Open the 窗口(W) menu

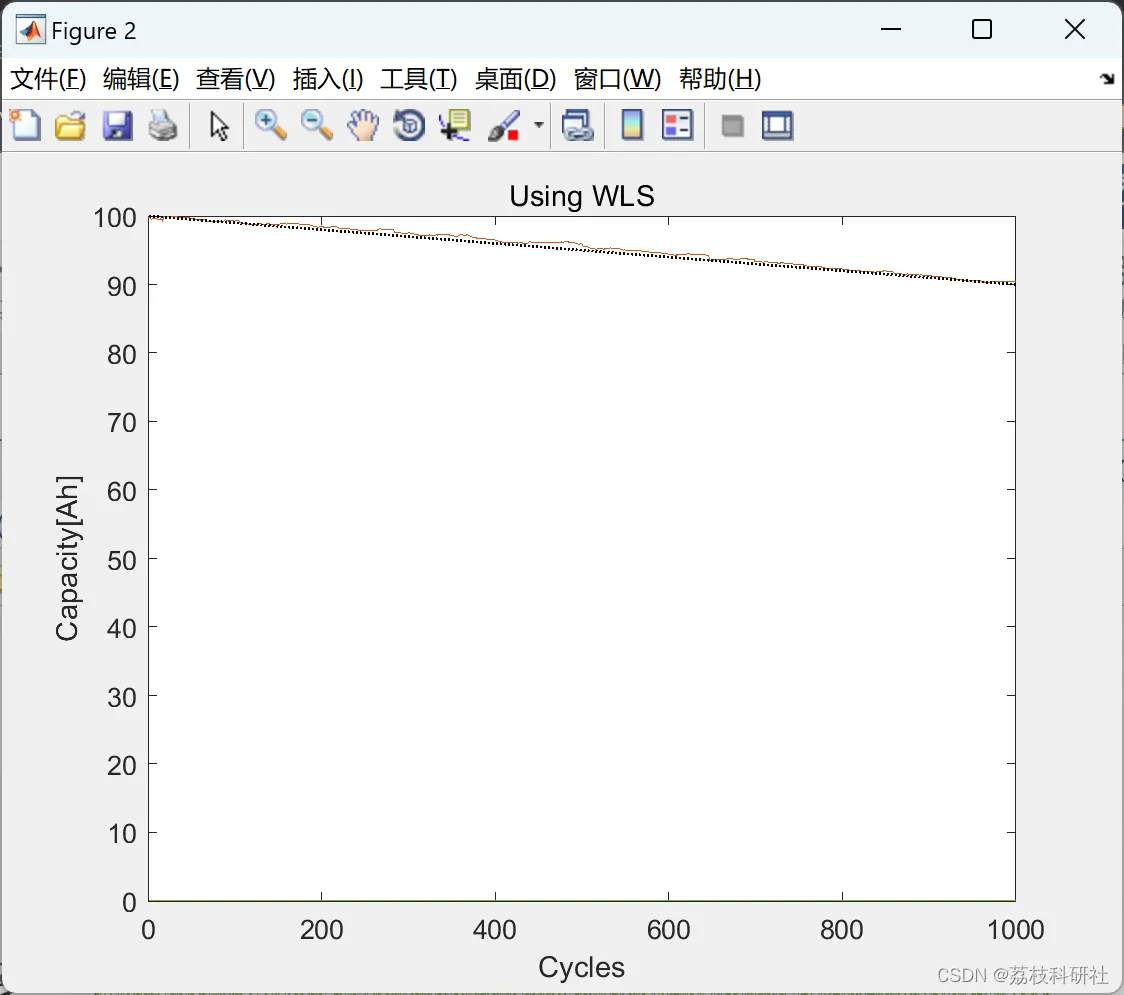tap(617, 79)
